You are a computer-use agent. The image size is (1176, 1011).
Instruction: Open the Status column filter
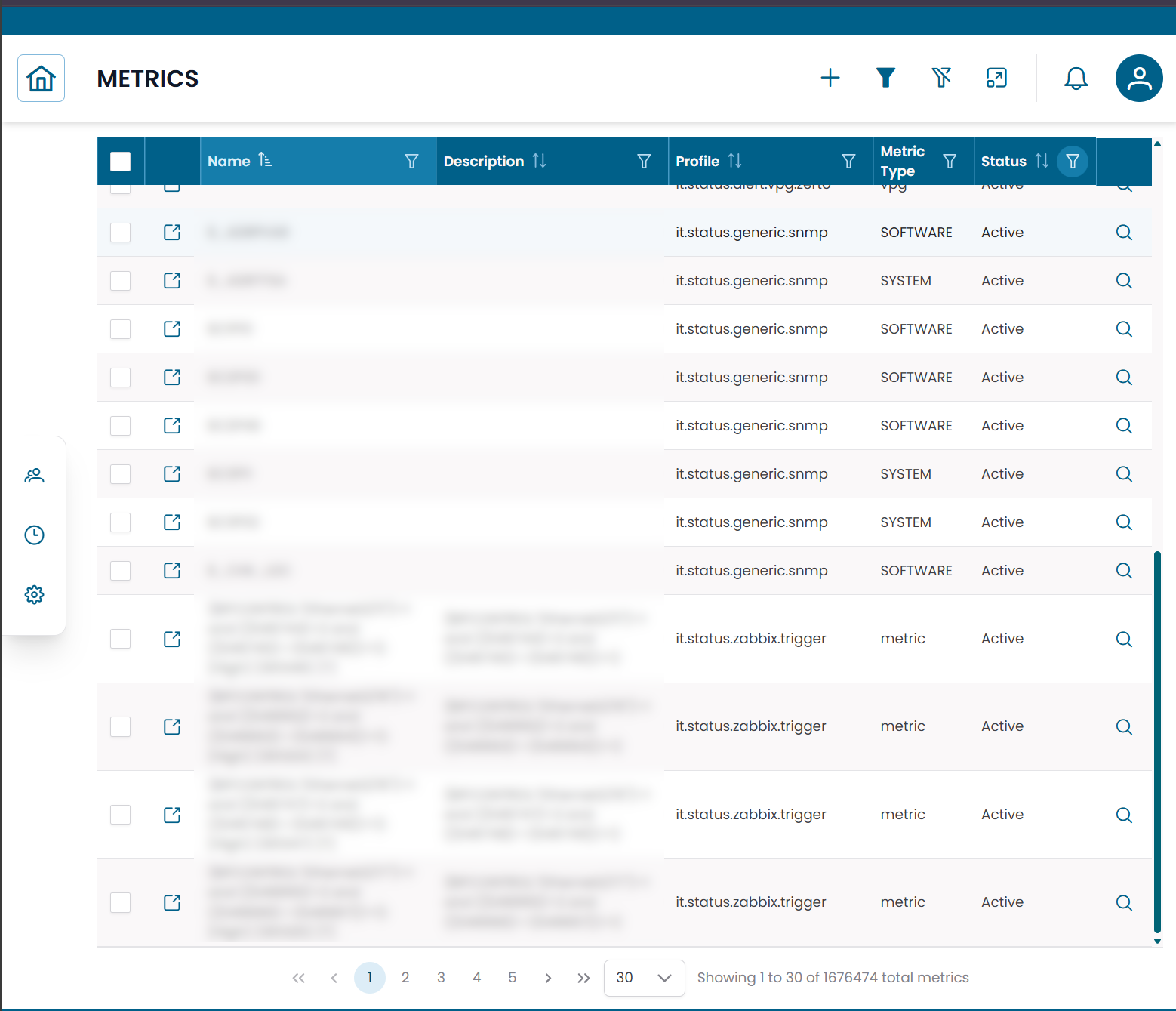[1072, 161]
